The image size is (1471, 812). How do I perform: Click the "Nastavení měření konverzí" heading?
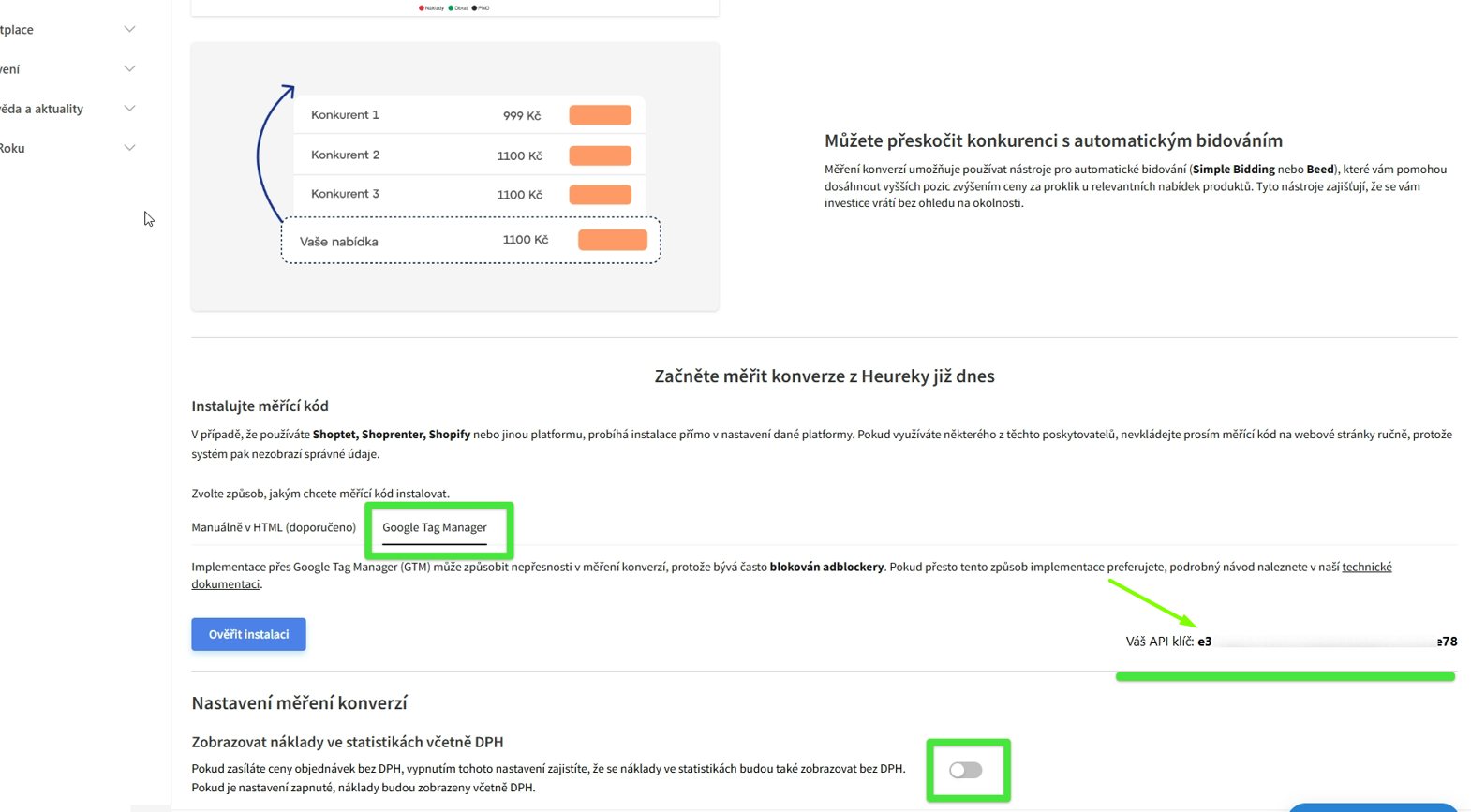pyautogui.click(x=299, y=703)
